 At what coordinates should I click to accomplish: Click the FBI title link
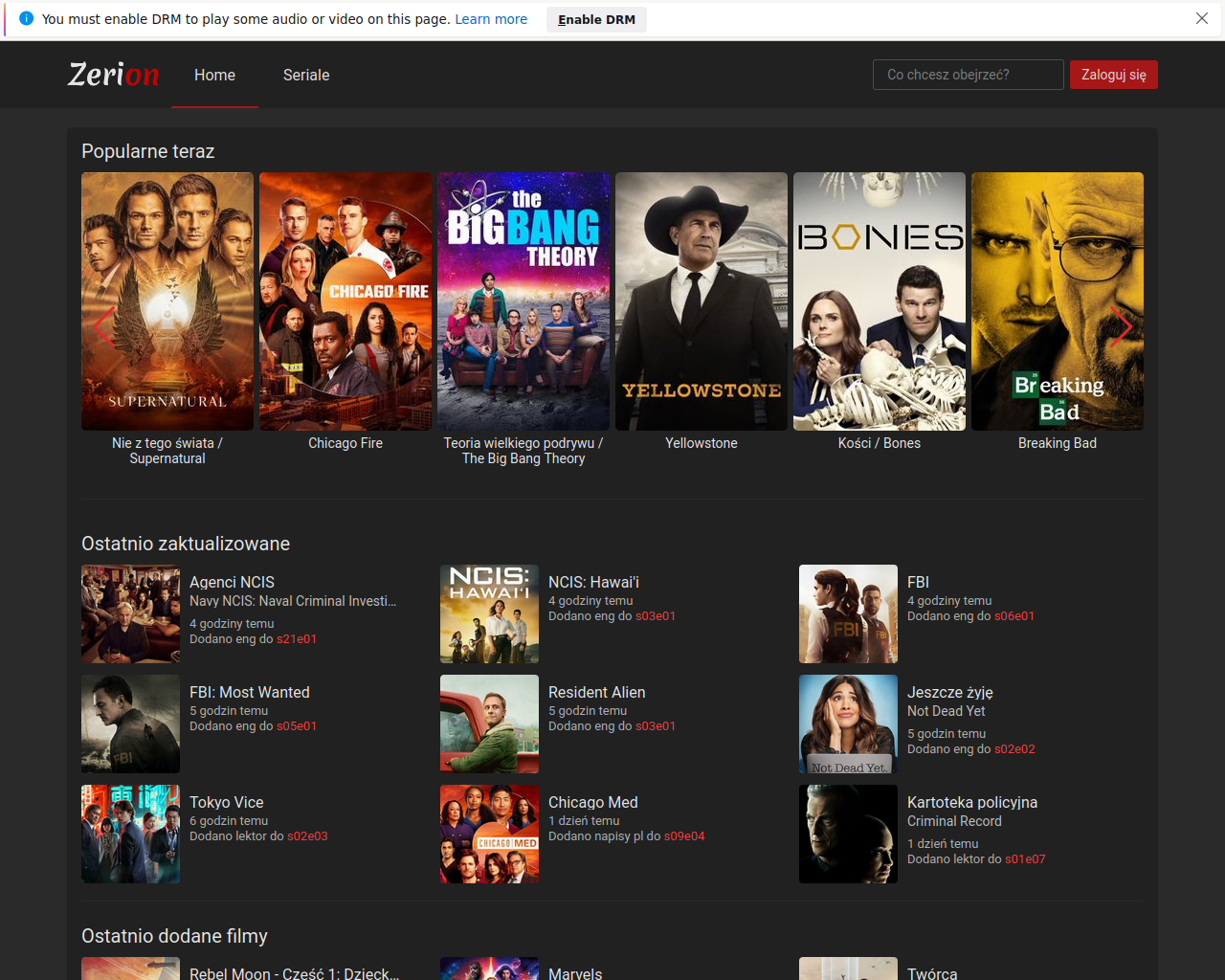tap(918, 582)
